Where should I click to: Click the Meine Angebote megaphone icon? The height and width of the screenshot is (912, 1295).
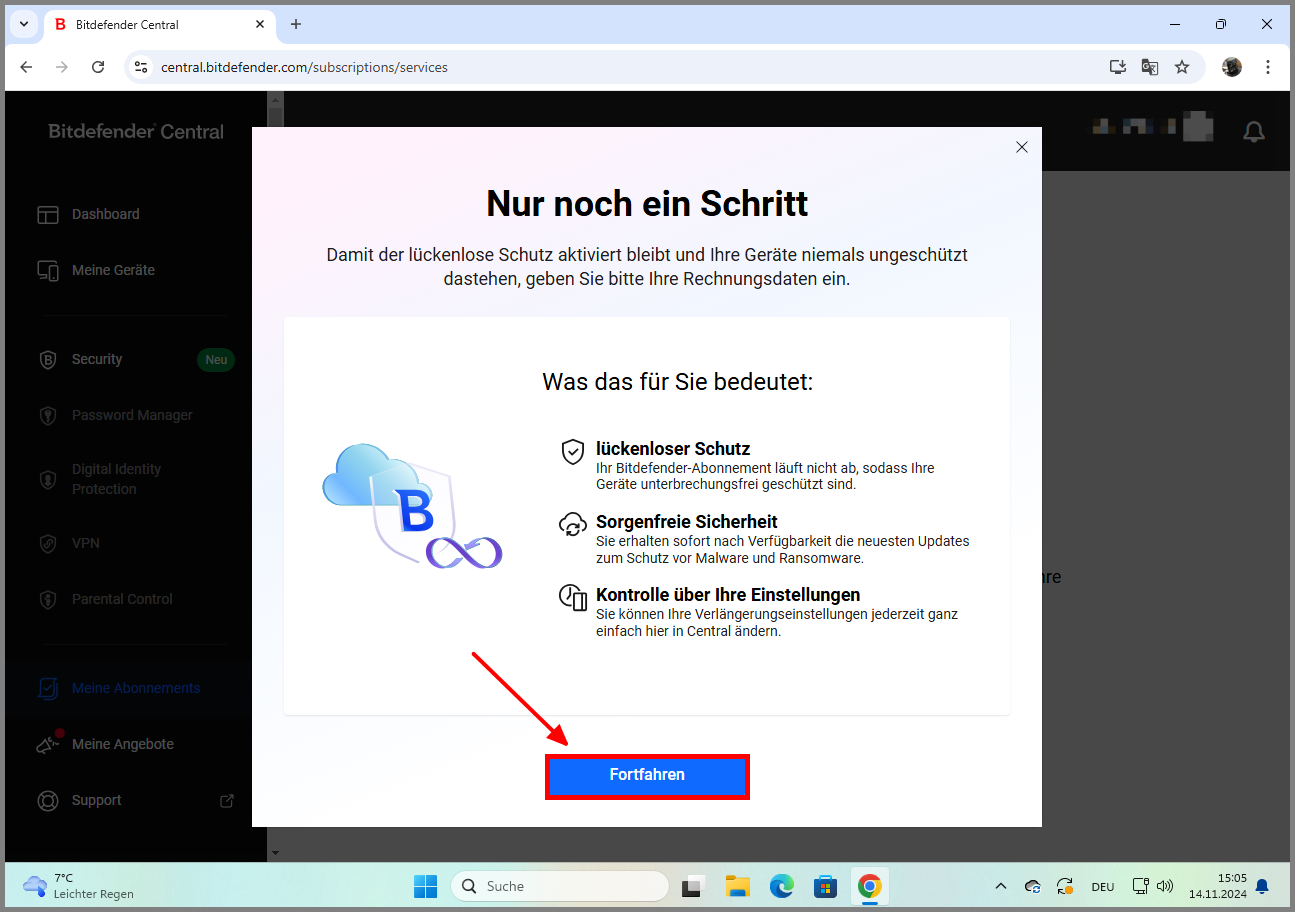[x=48, y=744]
